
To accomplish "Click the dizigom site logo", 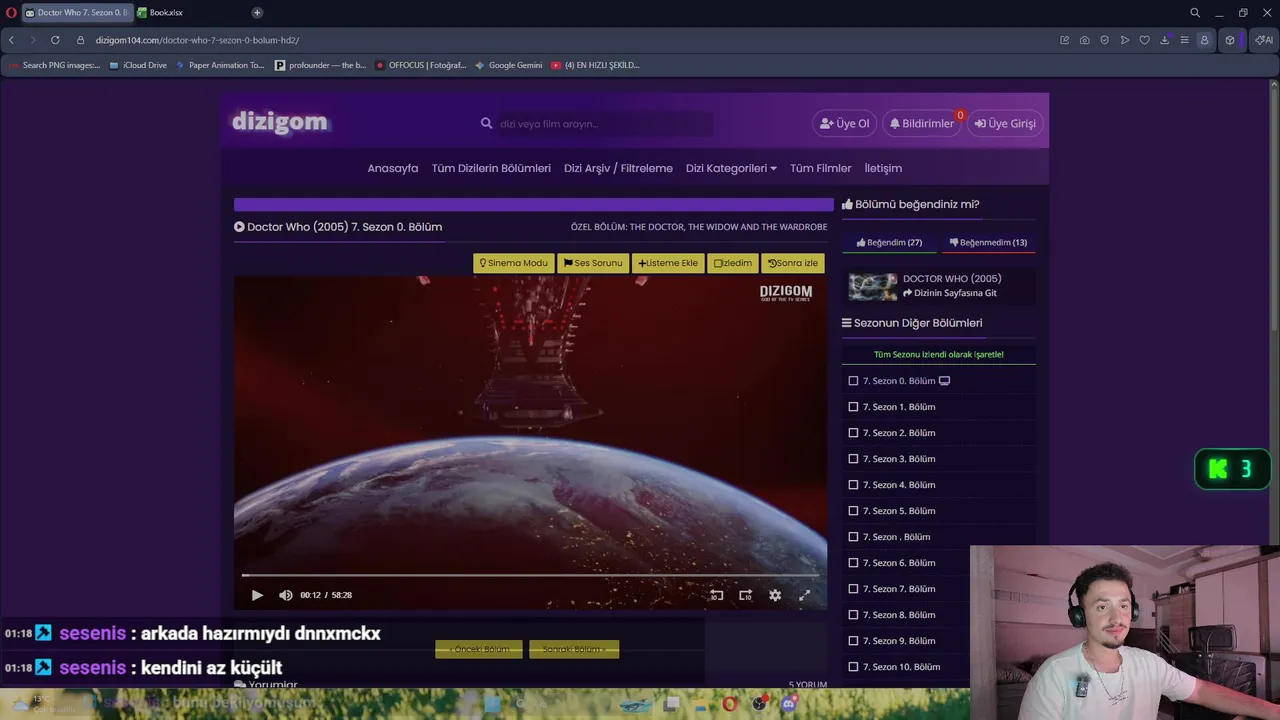I will (280, 122).
